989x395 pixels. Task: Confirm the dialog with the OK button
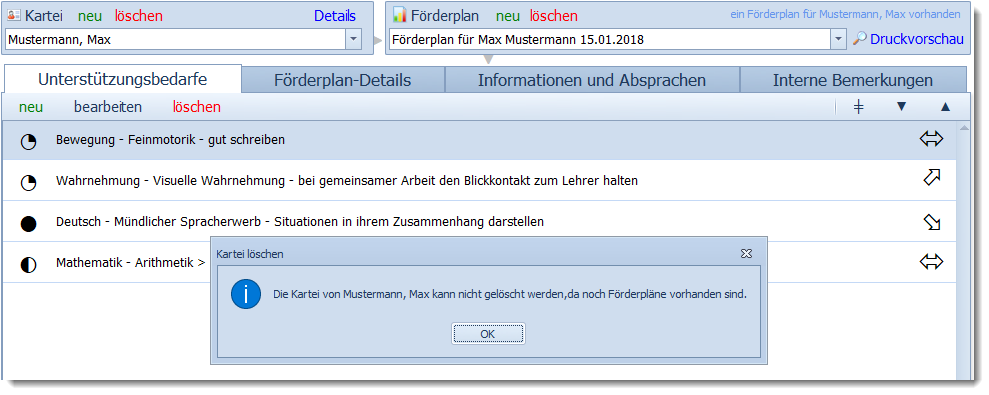click(488, 334)
